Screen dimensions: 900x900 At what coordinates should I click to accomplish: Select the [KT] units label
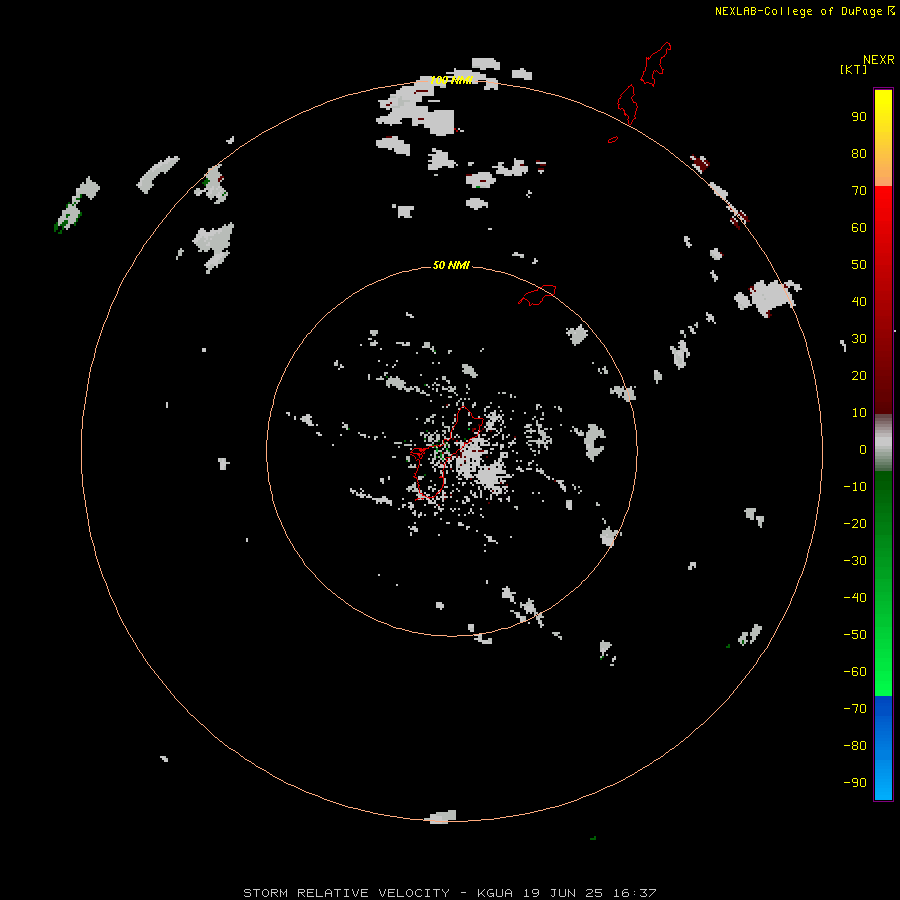pyautogui.click(x=853, y=69)
